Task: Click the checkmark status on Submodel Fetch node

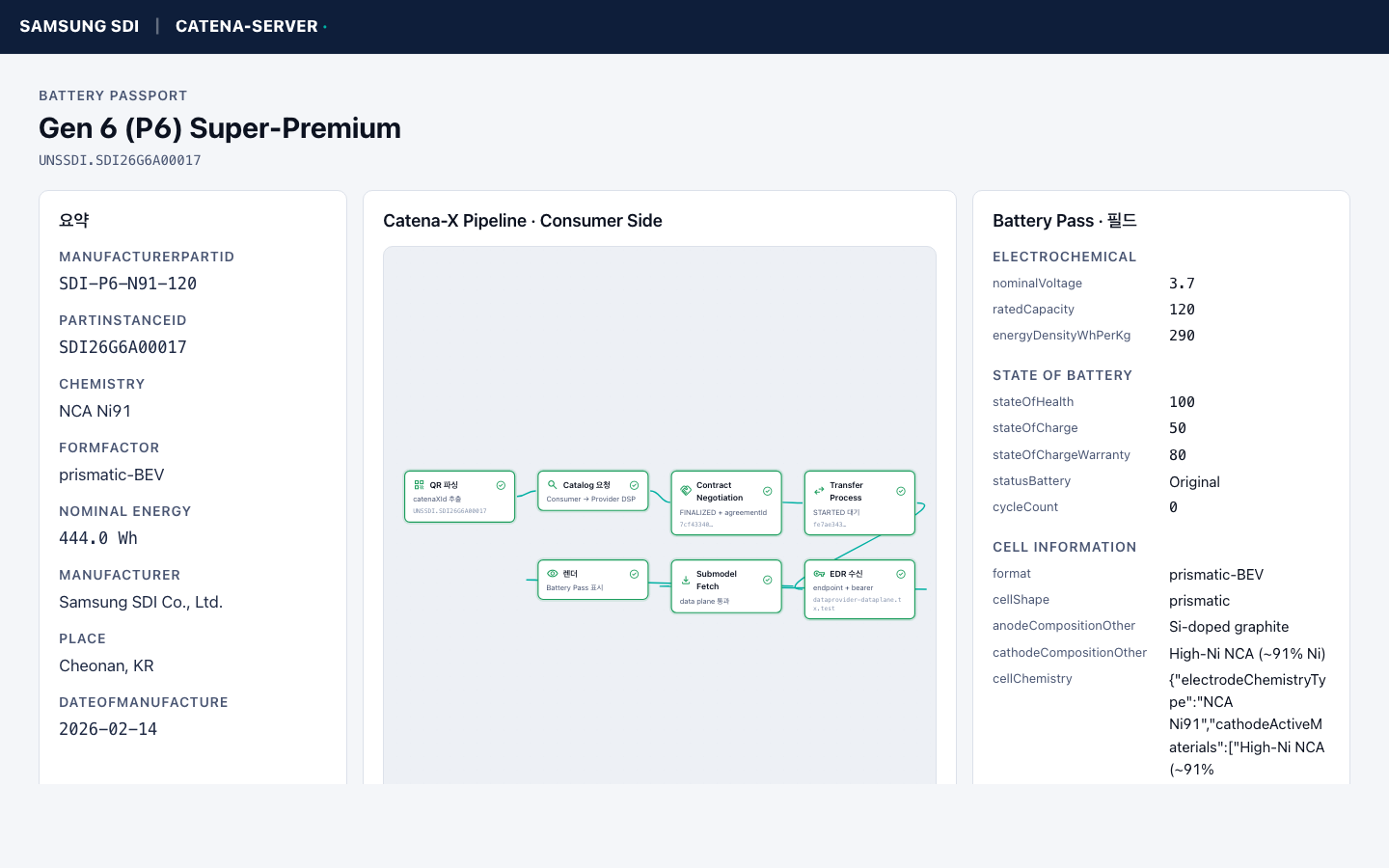Action: pos(768,580)
